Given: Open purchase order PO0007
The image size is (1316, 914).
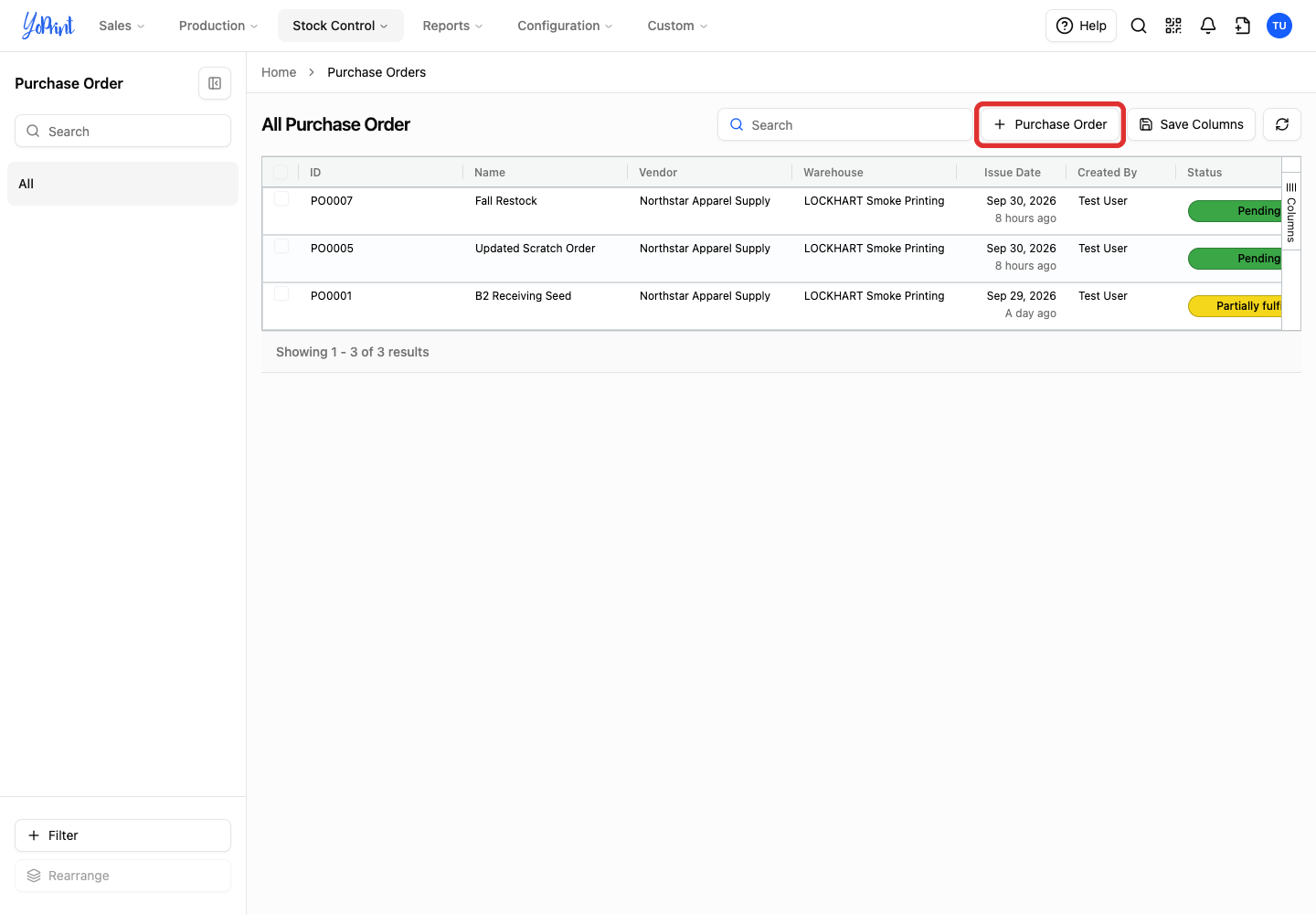Looking at the screenshot, I should tap(332, 201).
